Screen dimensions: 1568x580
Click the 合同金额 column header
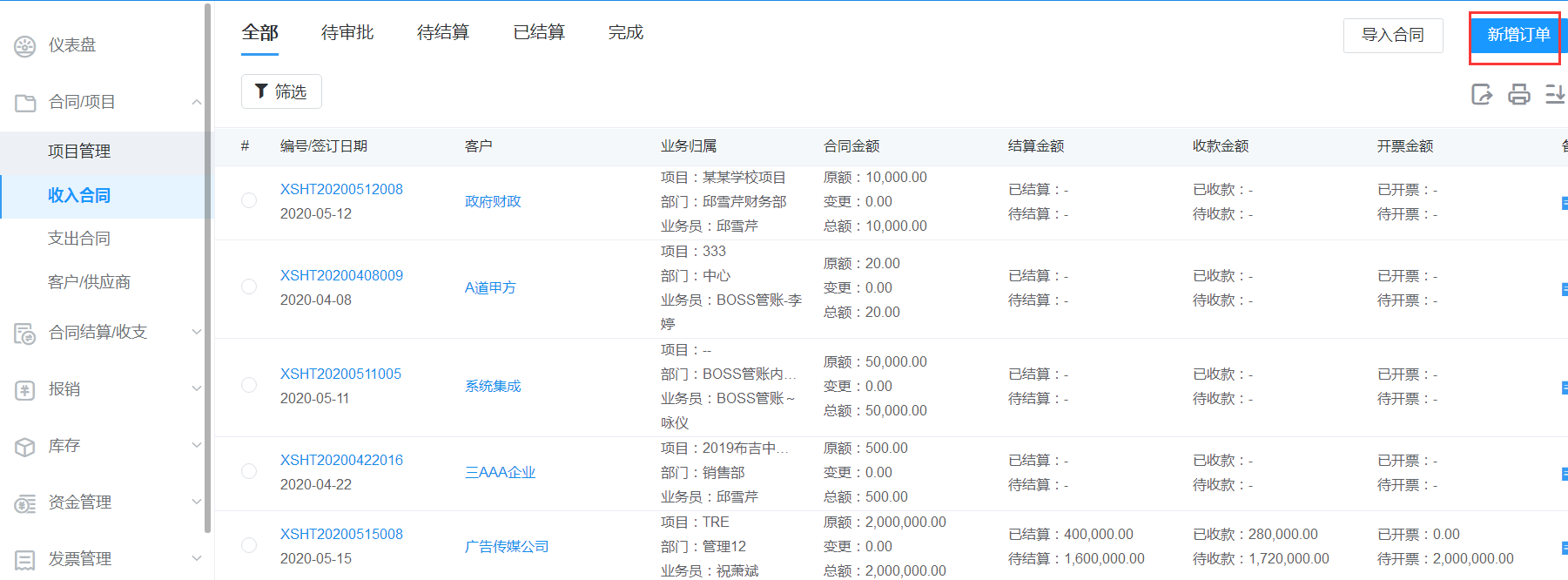(851, 146)
